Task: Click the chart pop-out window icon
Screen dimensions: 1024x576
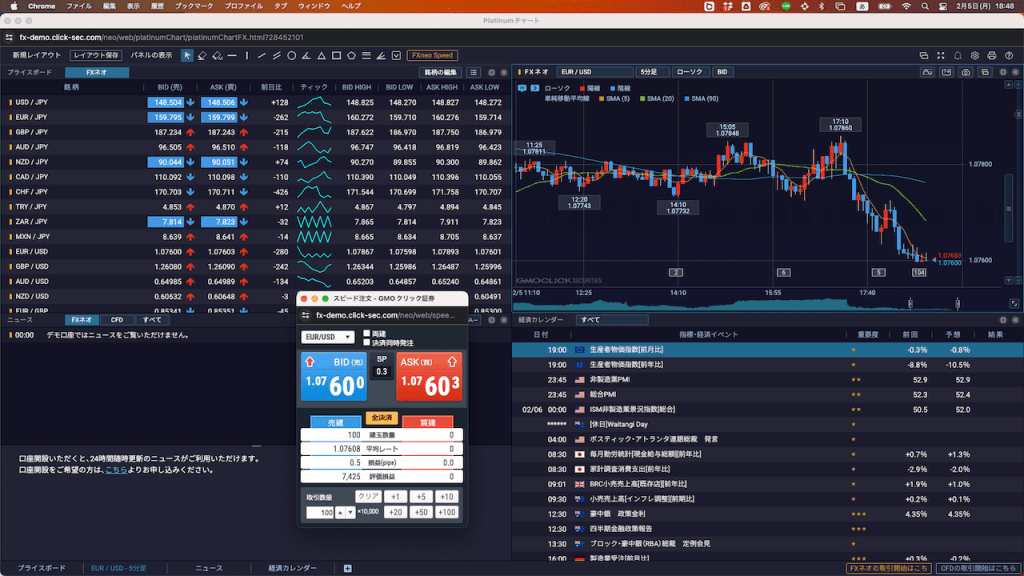Action: coord(985,72)
